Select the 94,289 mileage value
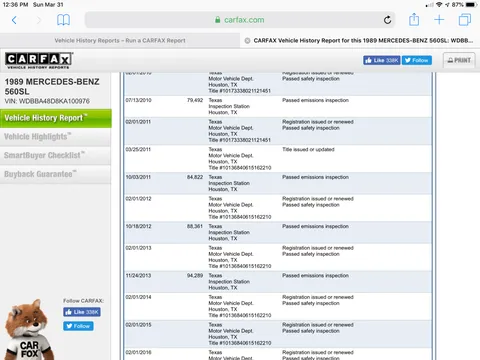Screen dimensions: 480x360 tap(195, 276)
